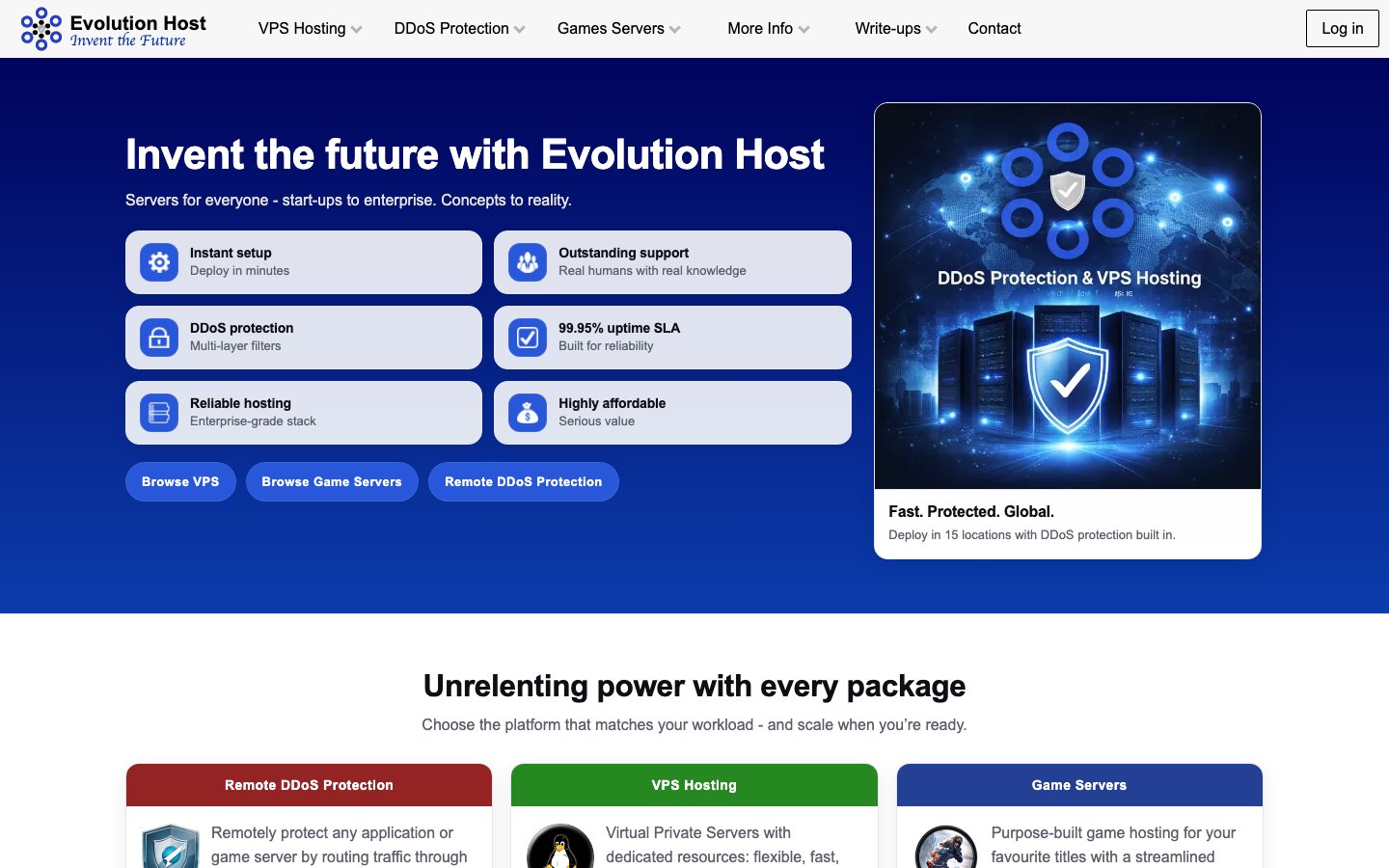This screenshot has height=868, width=1389.
Task: Click 'Built for reliability' text
Action: pos(606,346)
